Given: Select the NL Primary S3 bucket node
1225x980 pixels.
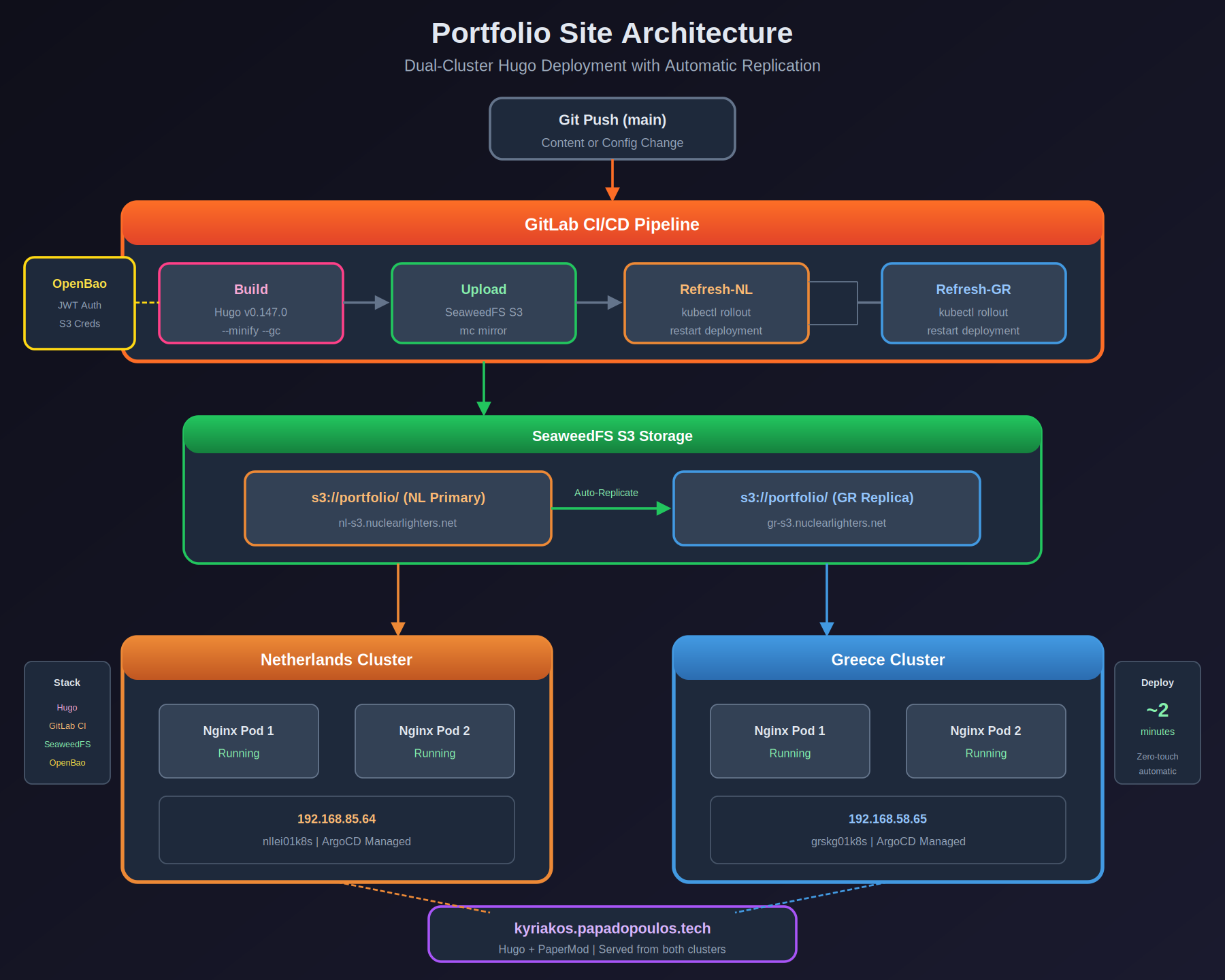Looking at the screenshot, I should click(x=397, y=508).
